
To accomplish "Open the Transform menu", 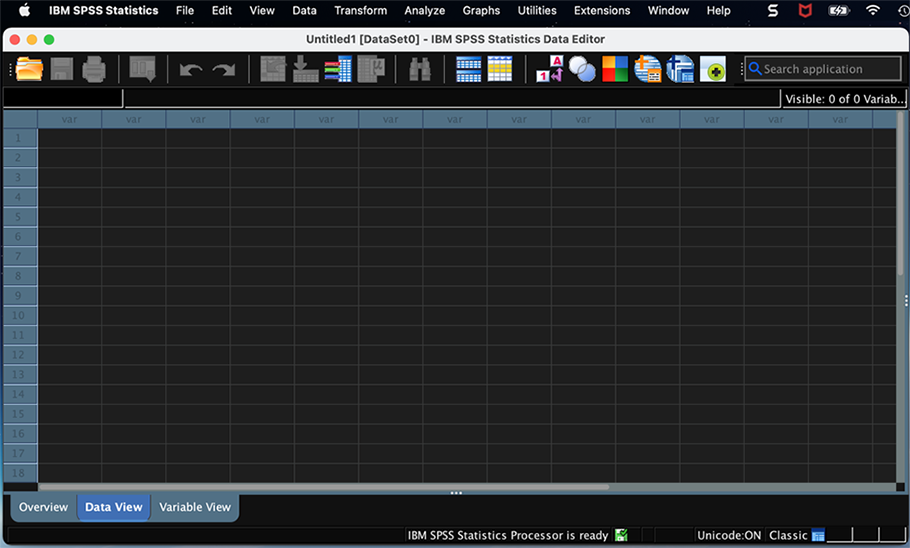I will pos(360,10).
